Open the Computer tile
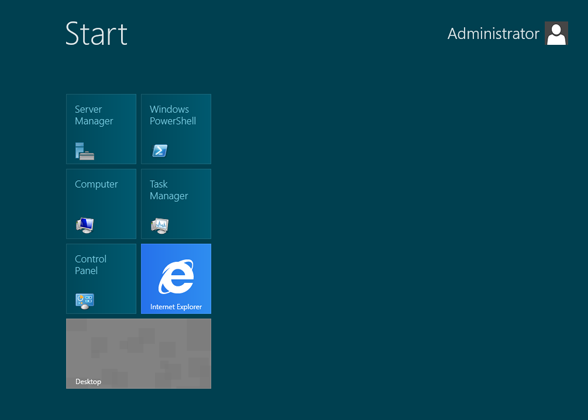Image resolution: width=588 pixels, height=420 pixels. click(x=101, y=204)
